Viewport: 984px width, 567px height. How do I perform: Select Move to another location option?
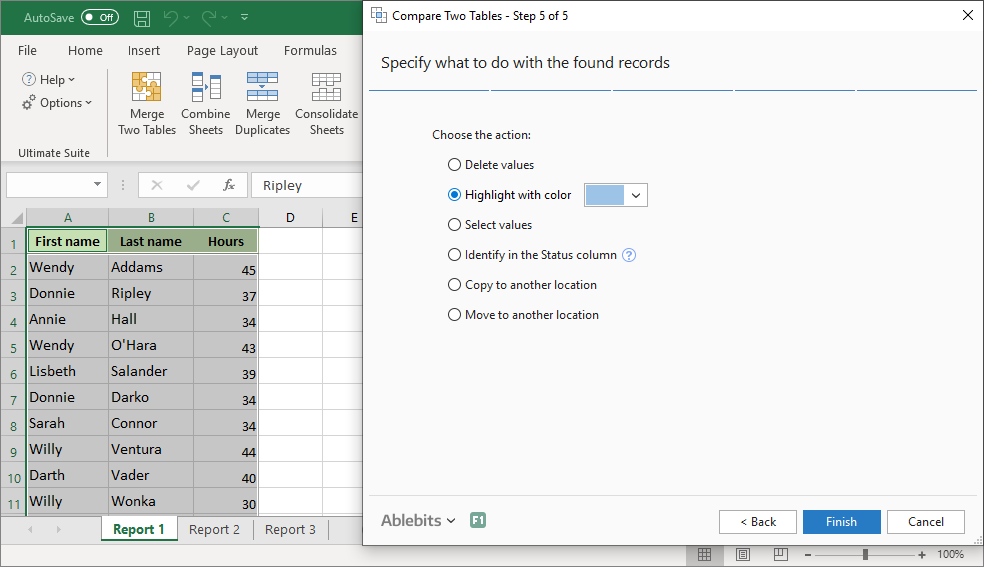click(523, 315)
